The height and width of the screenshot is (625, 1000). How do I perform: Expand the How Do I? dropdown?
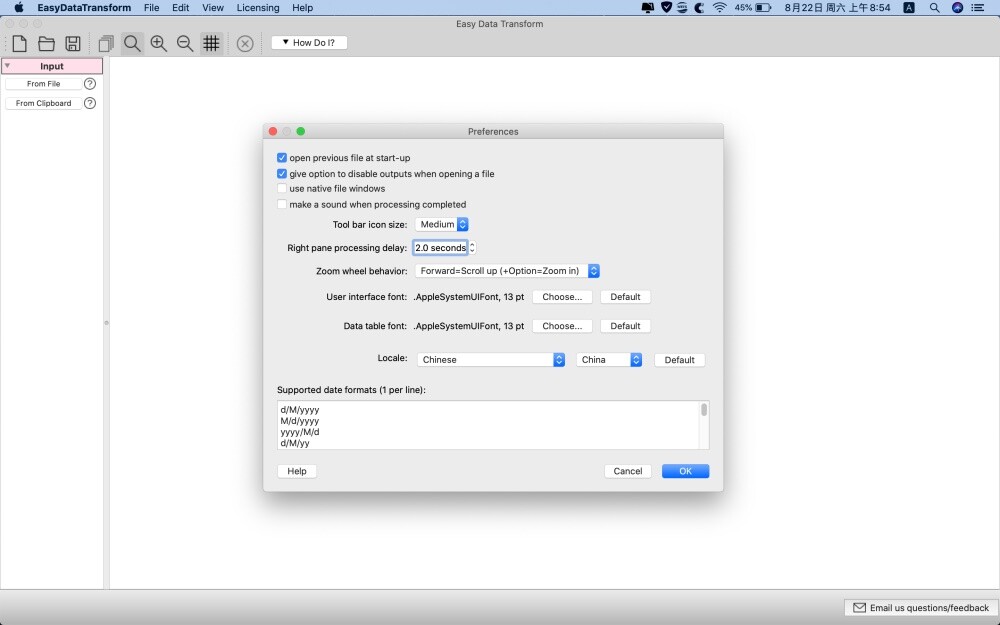[x=309, y=43]
